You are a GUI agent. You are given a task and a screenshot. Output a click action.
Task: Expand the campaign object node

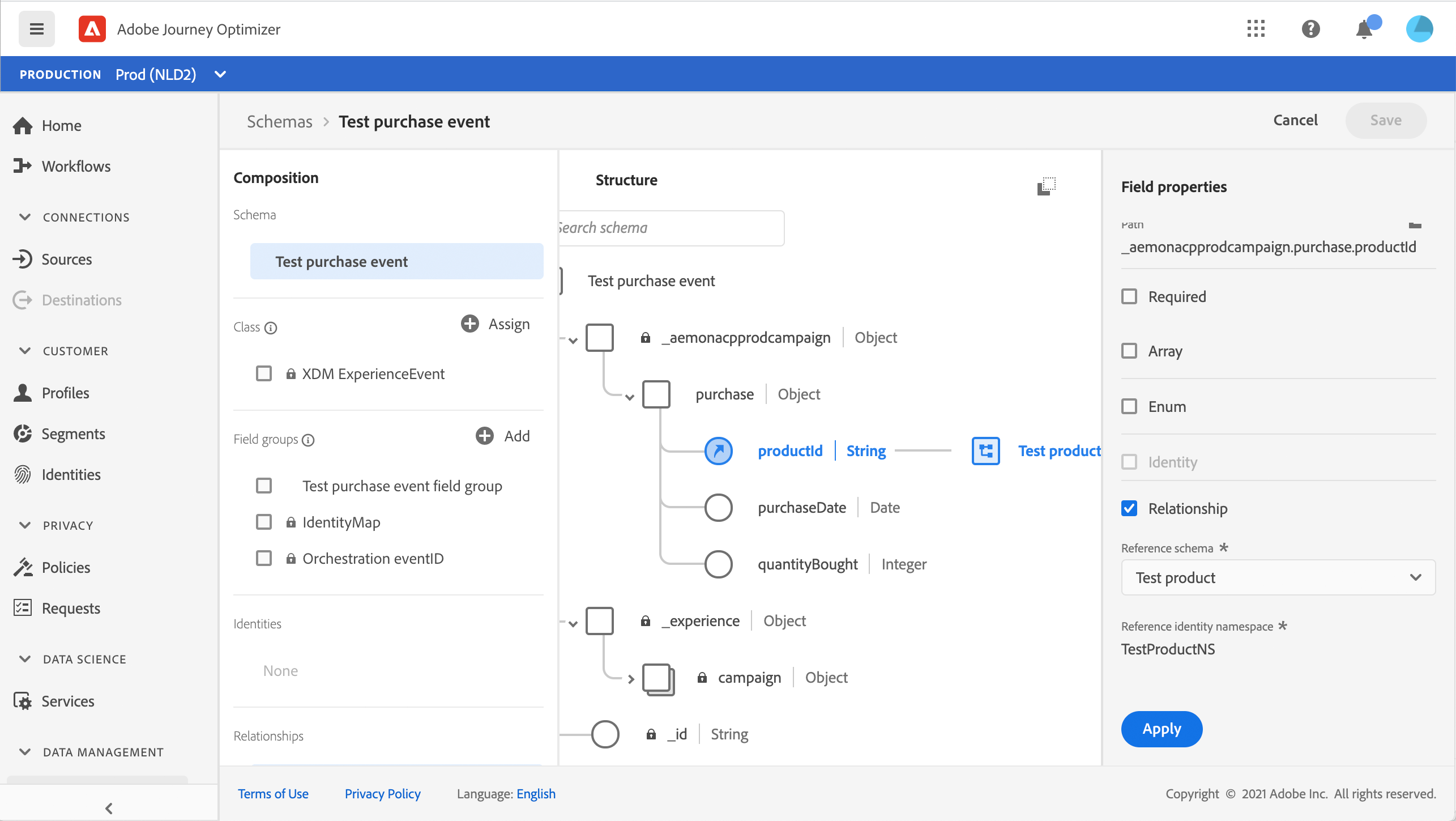631,679
